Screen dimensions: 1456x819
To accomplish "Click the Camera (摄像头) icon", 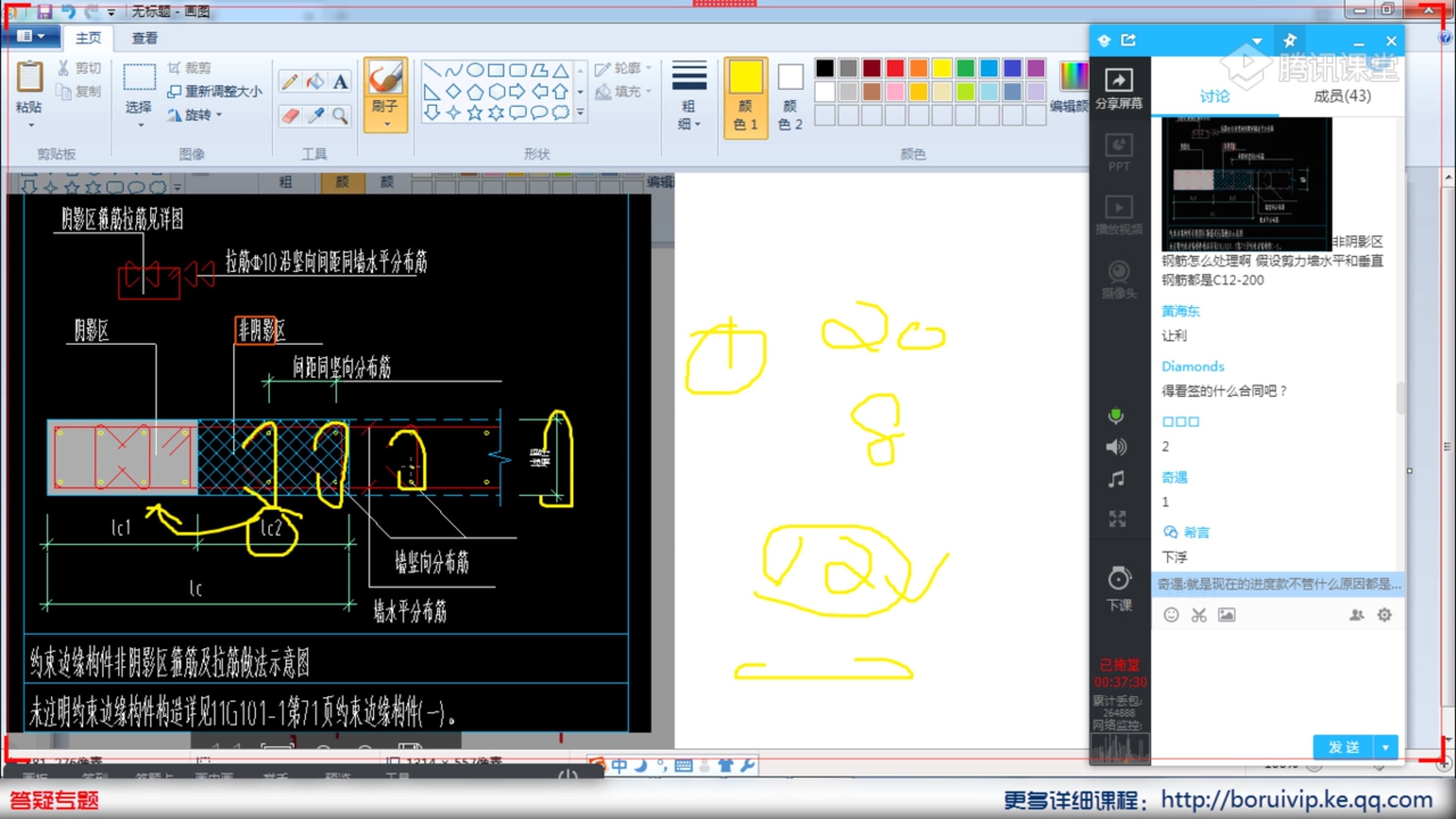I will [1119, 279].
